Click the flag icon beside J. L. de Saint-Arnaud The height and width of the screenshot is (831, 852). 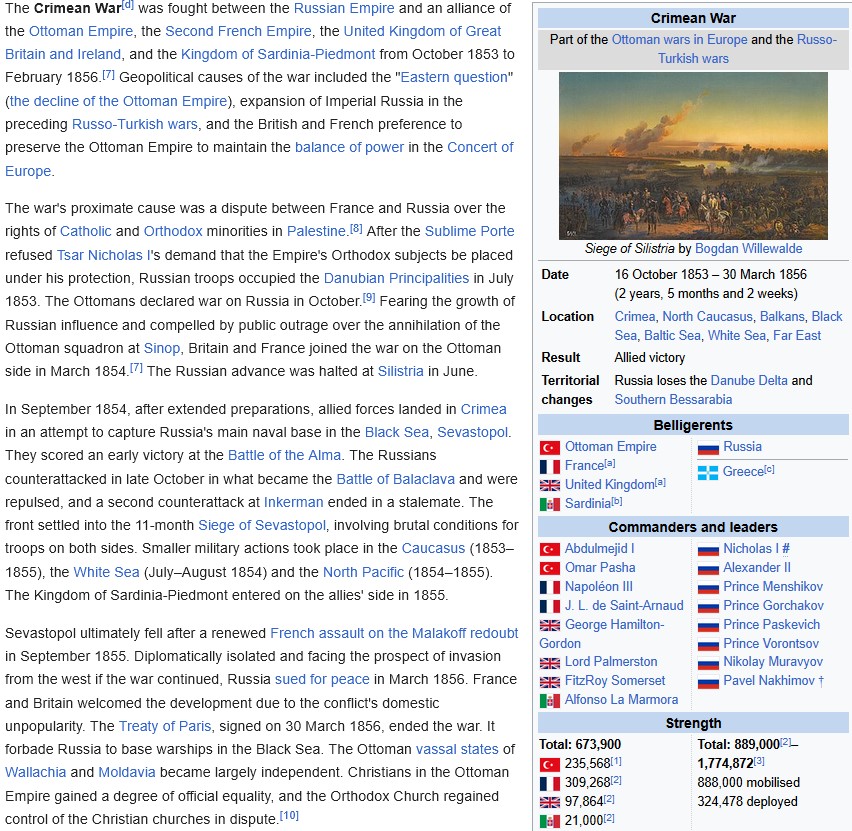(549, 607)
